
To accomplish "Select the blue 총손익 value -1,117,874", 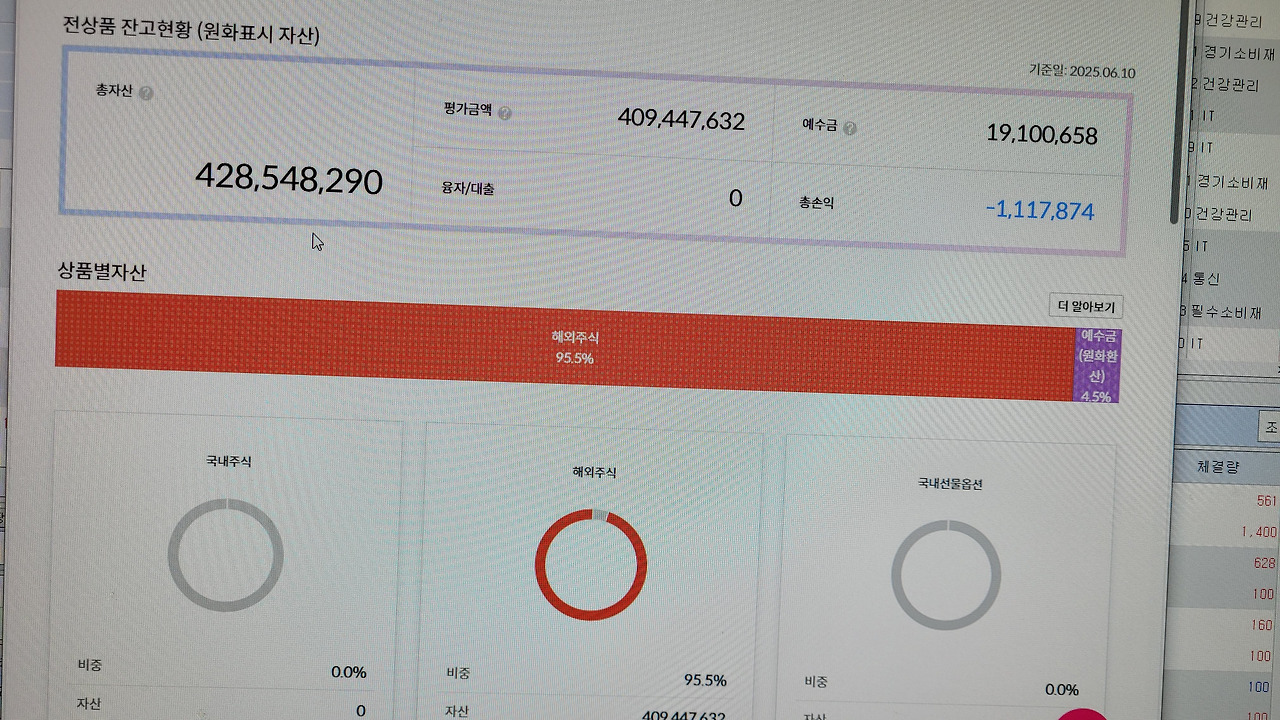I will 1040,211.
